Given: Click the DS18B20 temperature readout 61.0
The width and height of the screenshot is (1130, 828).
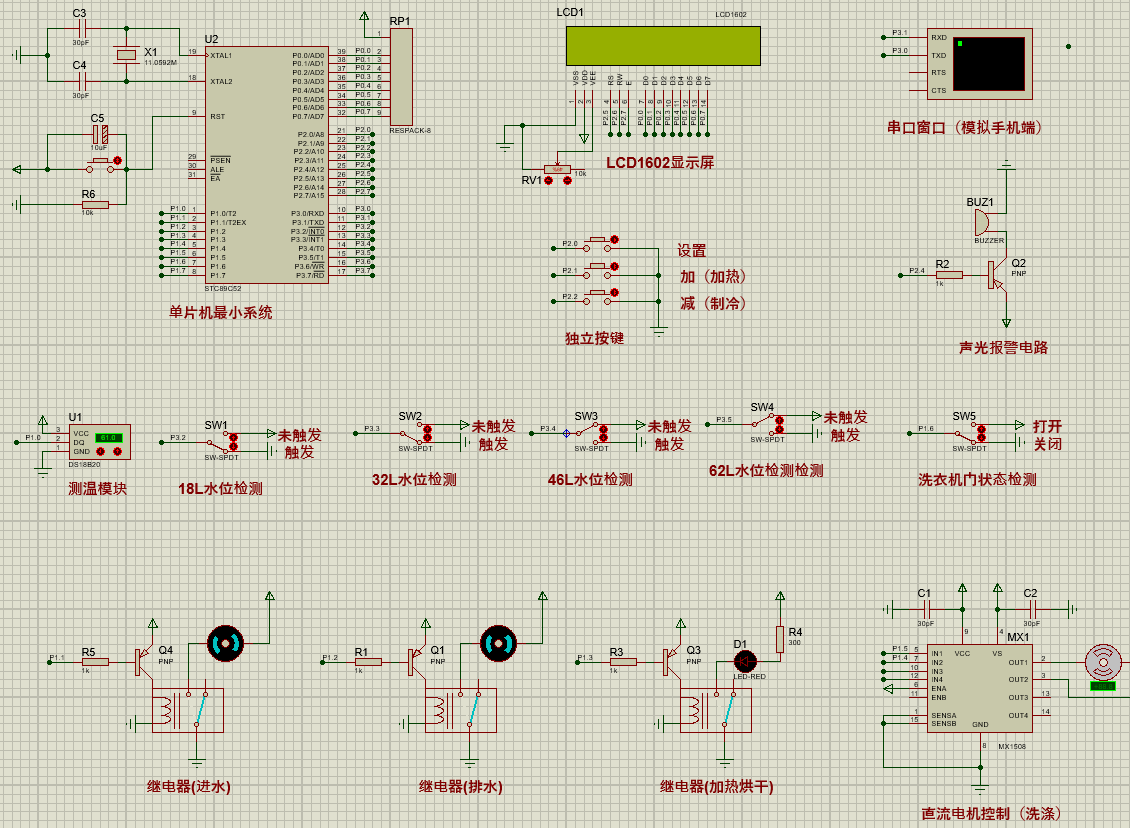Looking at the screenshot, I should pyautogui.click(x=109, y=438).
